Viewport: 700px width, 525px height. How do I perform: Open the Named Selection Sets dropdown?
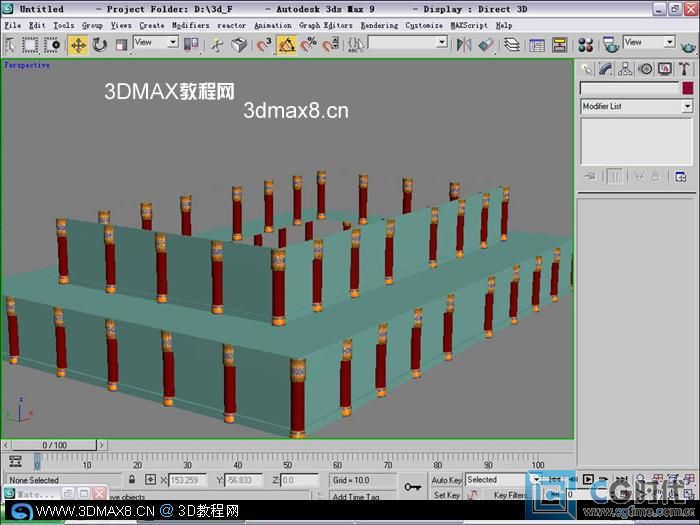tap(408, 42)
